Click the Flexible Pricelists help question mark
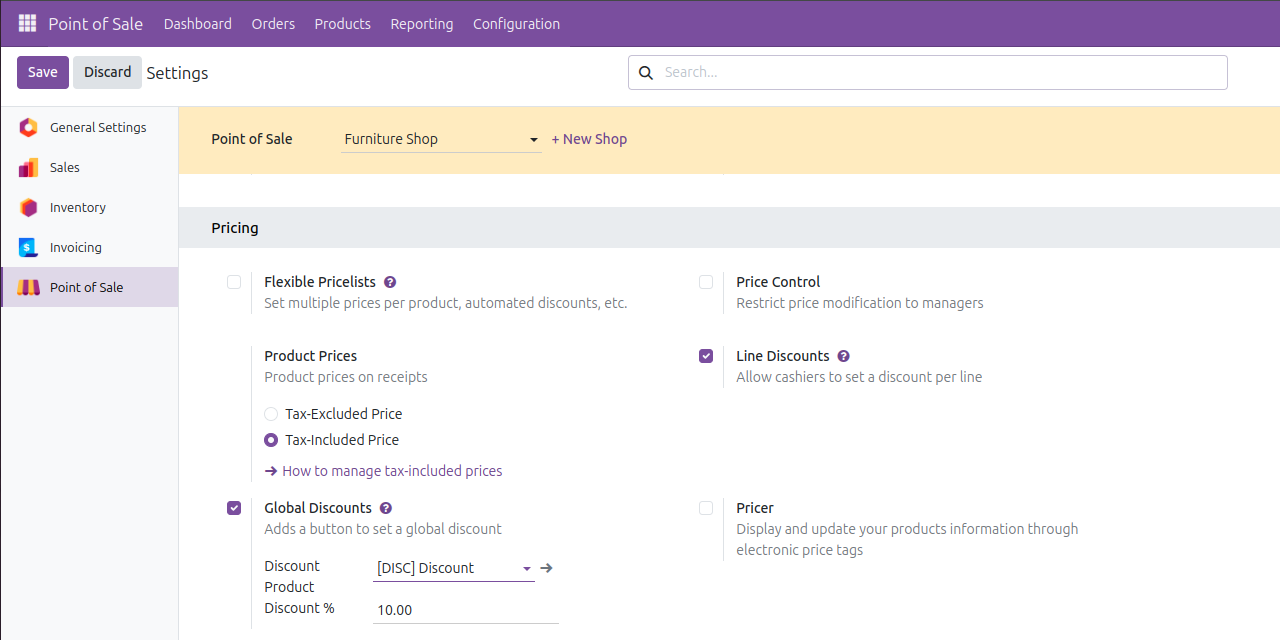The height and width of the screenshot is (640, 1280). [x=390, y=281]
